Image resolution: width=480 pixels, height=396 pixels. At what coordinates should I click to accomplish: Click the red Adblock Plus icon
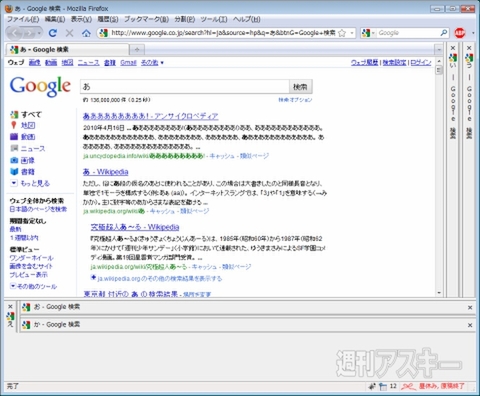(x=460, y=33)
